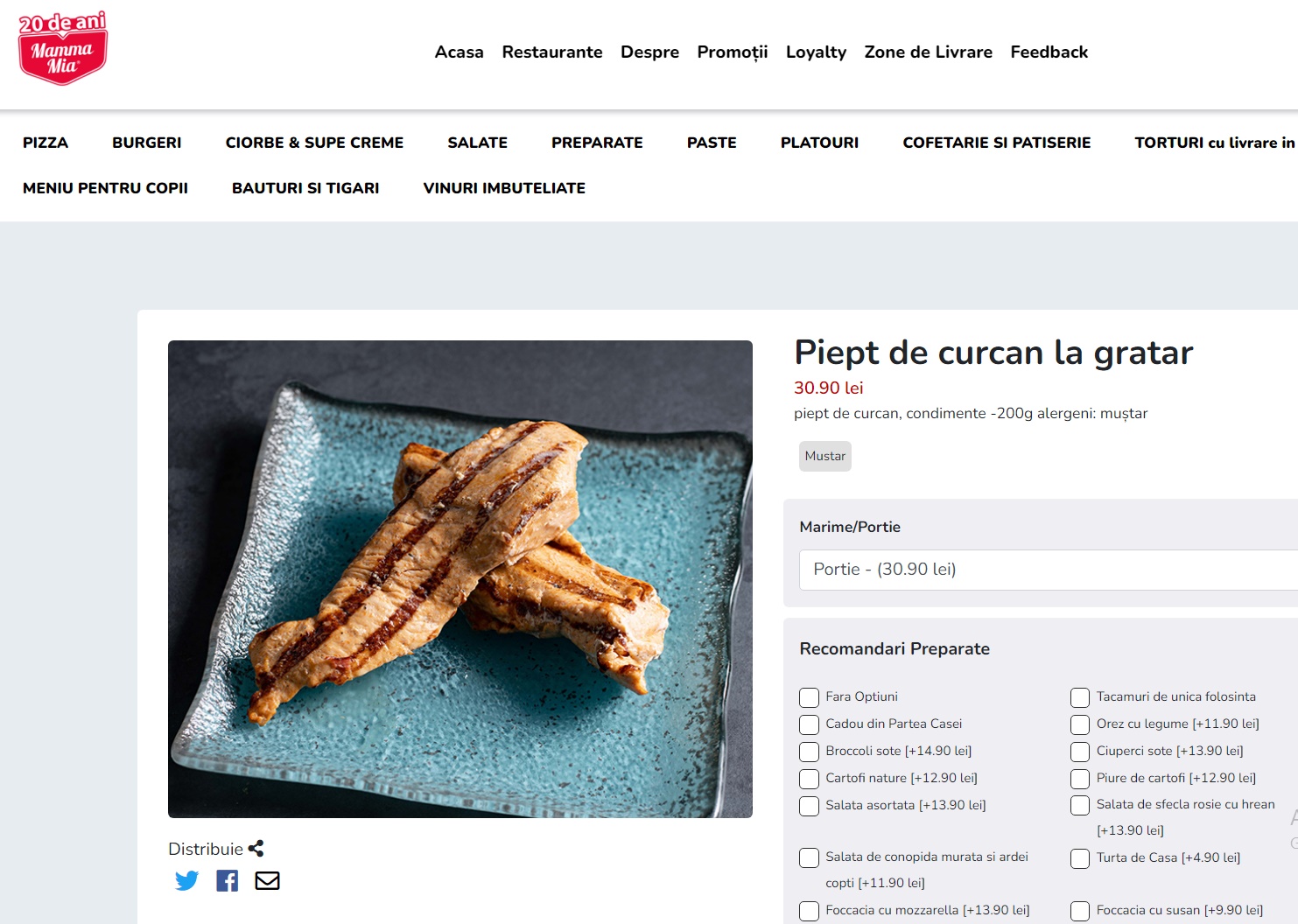Click the Mustar allergen tag
This screenshot has height=924, width=1298.
pos(825,456)
